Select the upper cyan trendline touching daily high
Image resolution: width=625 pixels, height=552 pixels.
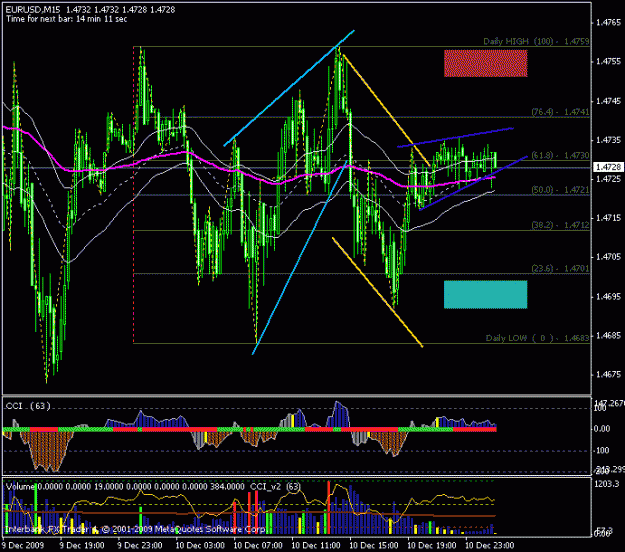289,88
